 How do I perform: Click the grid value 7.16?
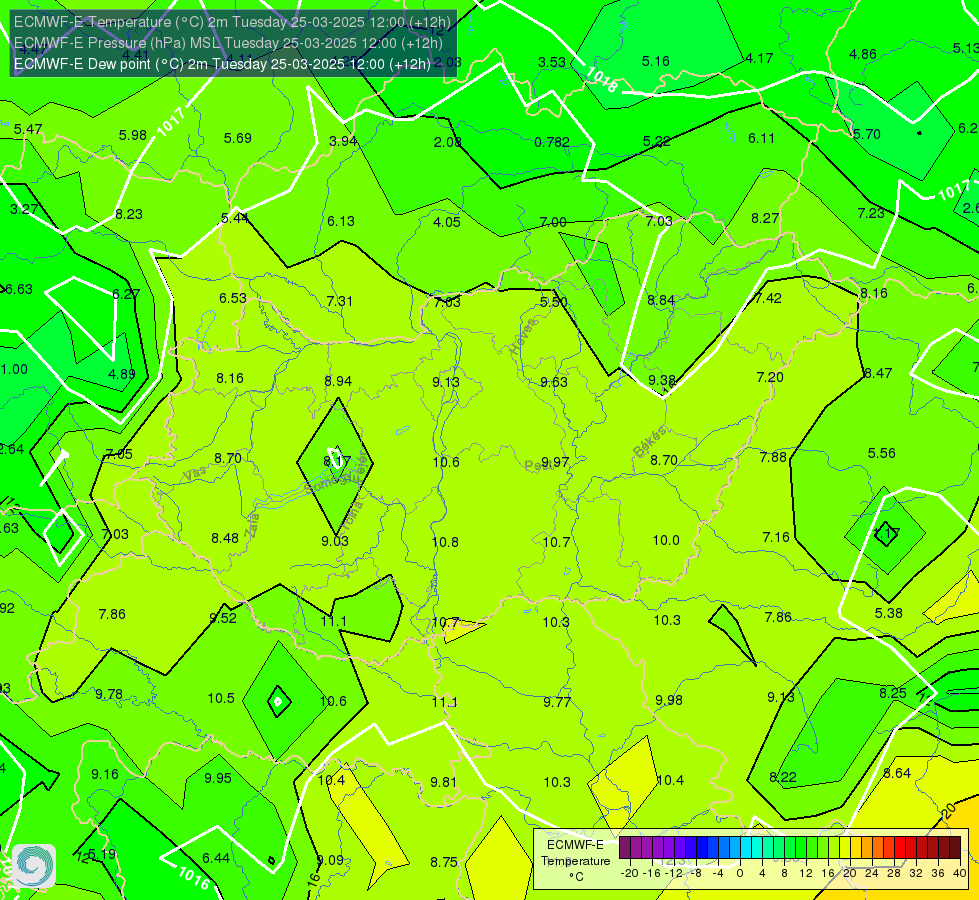pos(776,537)
